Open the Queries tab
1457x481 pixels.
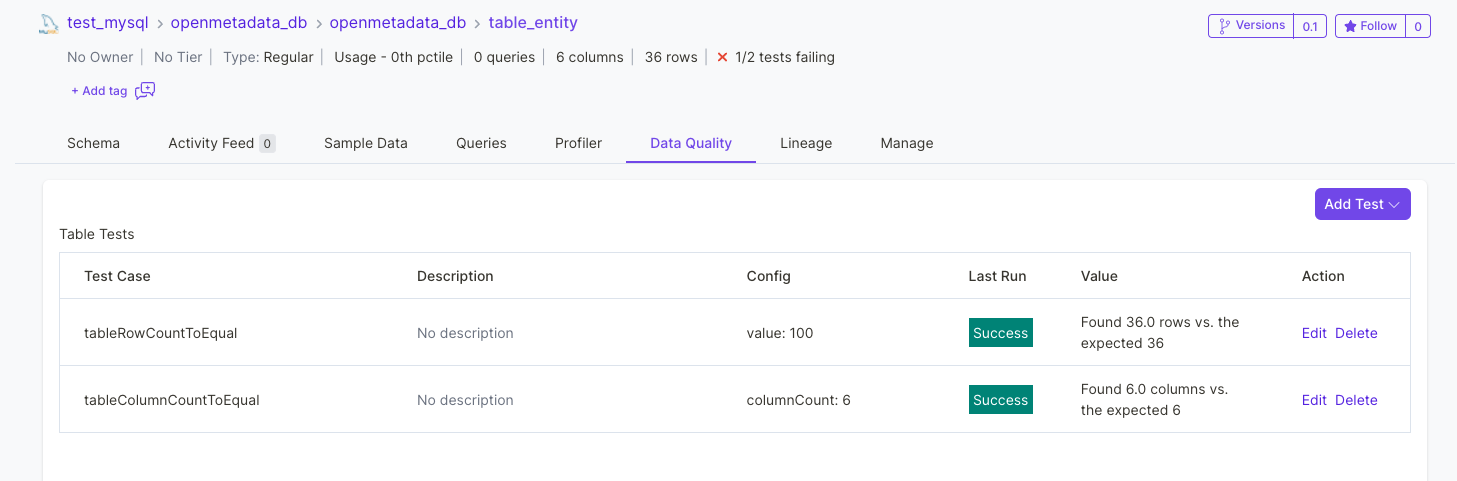pyautogui.click(x=481, y=143)
